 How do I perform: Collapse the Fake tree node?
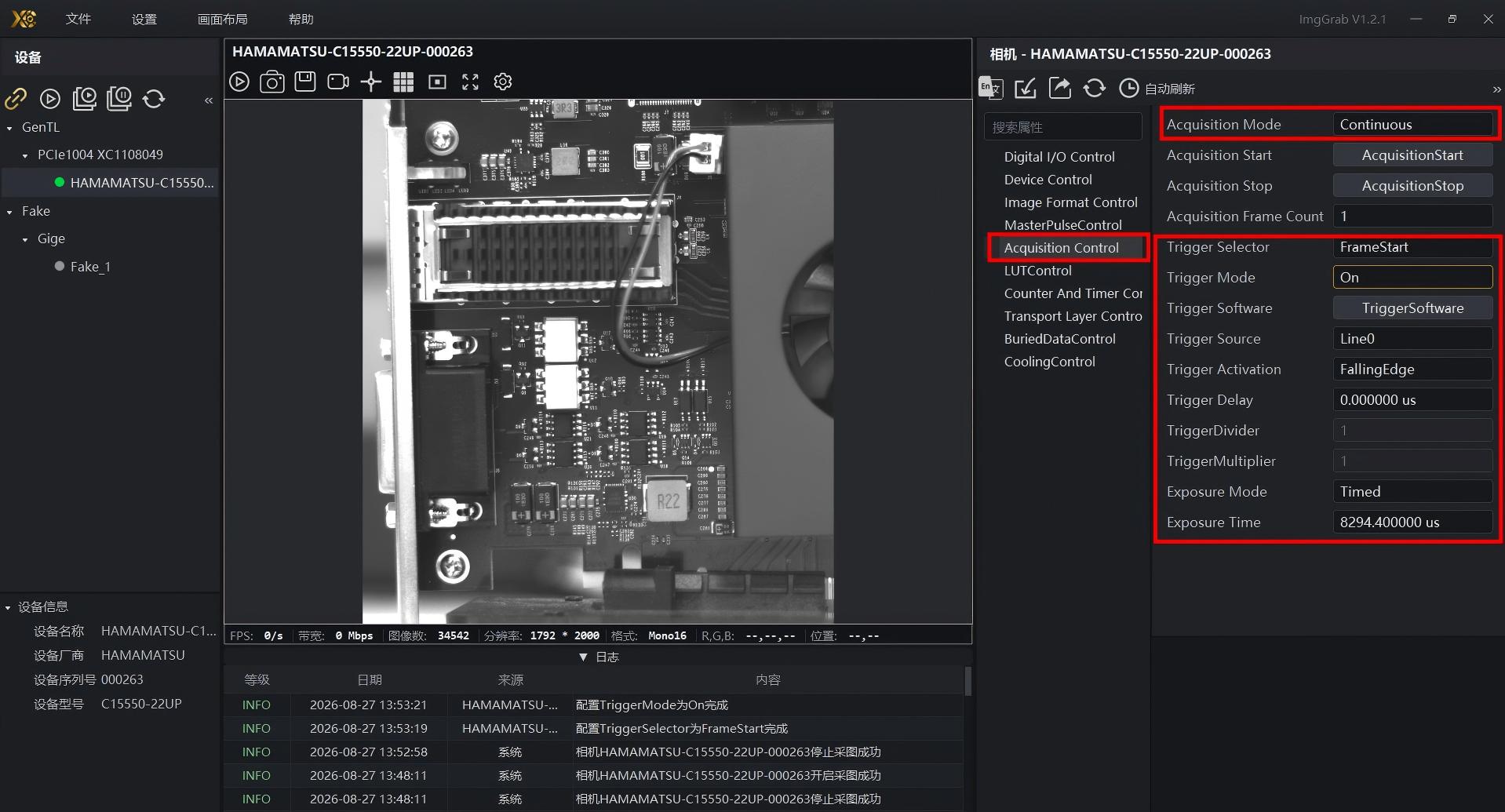tap(9, 212)
